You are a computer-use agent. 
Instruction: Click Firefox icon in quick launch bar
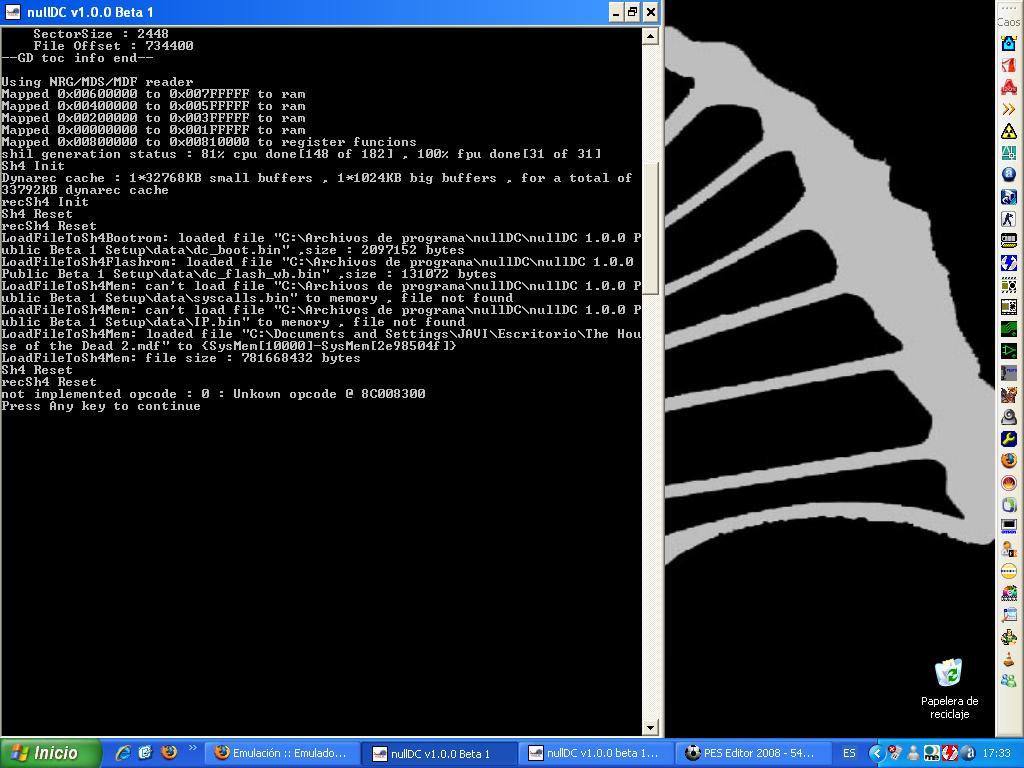[x=168, y=753]
